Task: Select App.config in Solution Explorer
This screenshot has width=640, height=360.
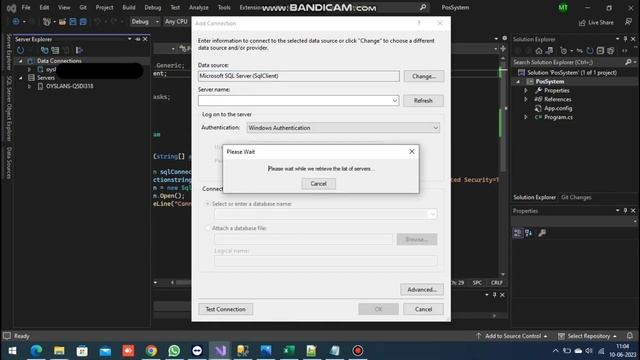Action: tap(558, 108)
